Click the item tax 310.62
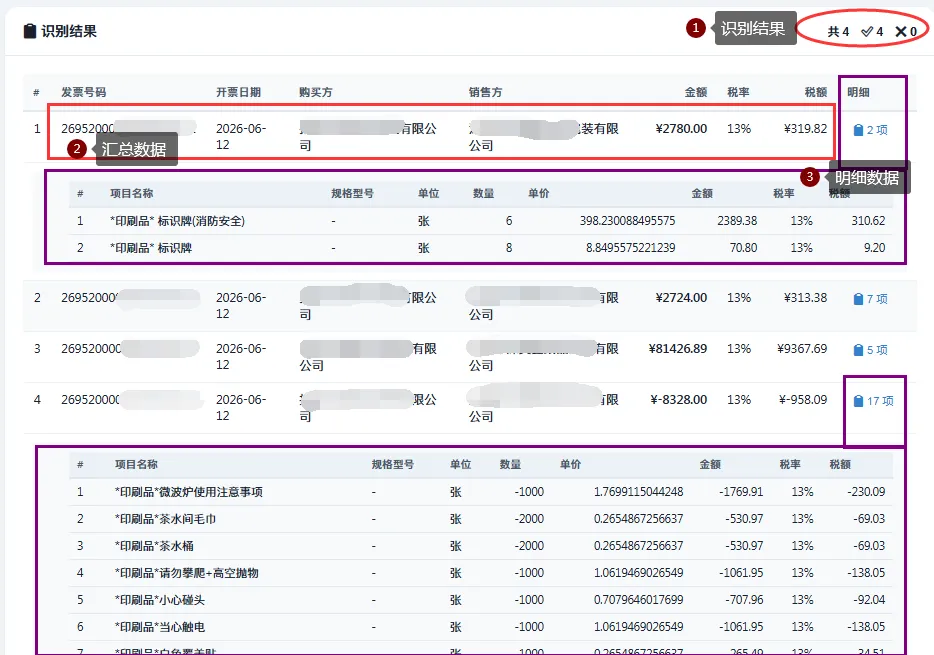The height and width of the screenshot is (655, 934). (868, 221)
